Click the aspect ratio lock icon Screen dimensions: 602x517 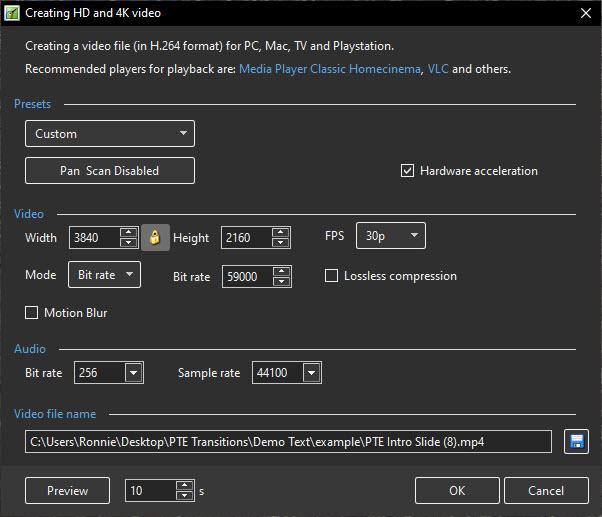(x=154, y=238)
